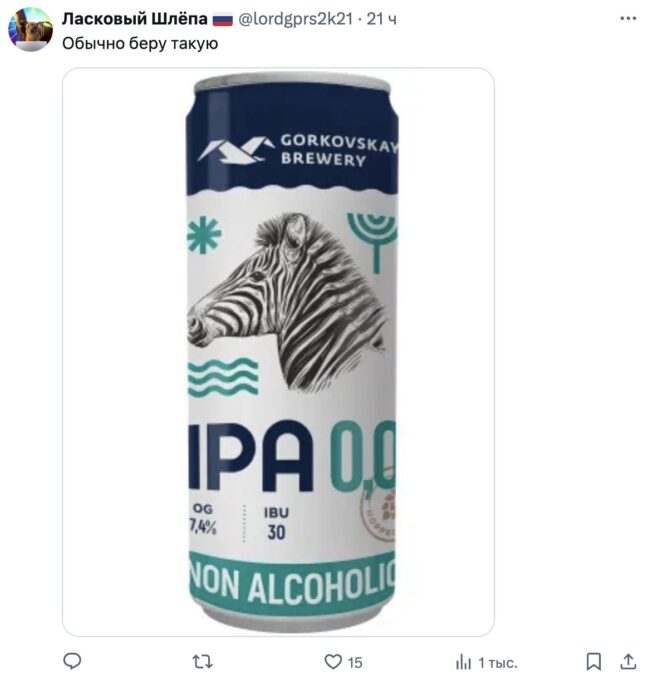
Task: Click the view count 1 тыс.
Action: point(498,663)
